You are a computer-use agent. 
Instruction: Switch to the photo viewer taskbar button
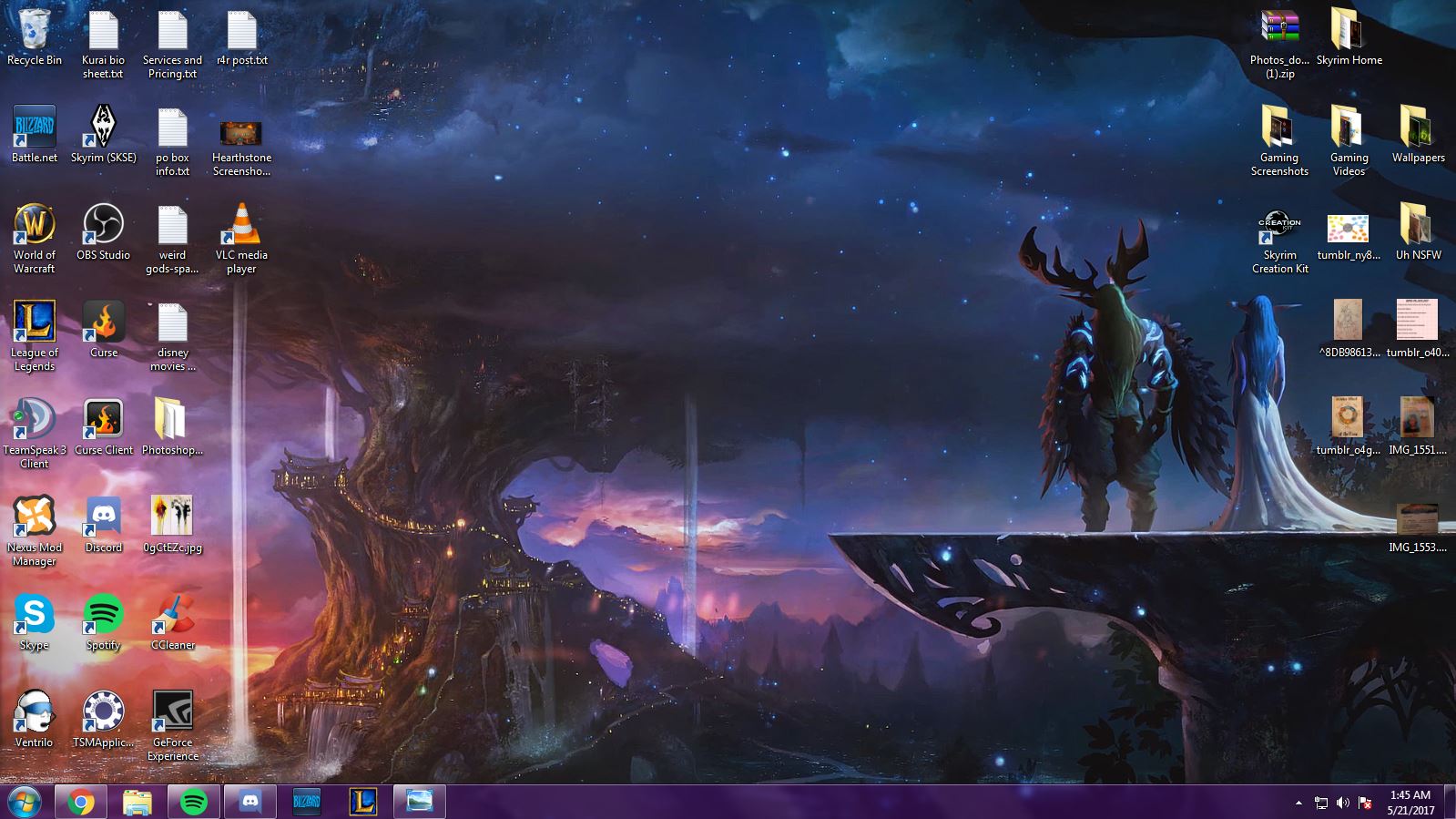point(420,803)
